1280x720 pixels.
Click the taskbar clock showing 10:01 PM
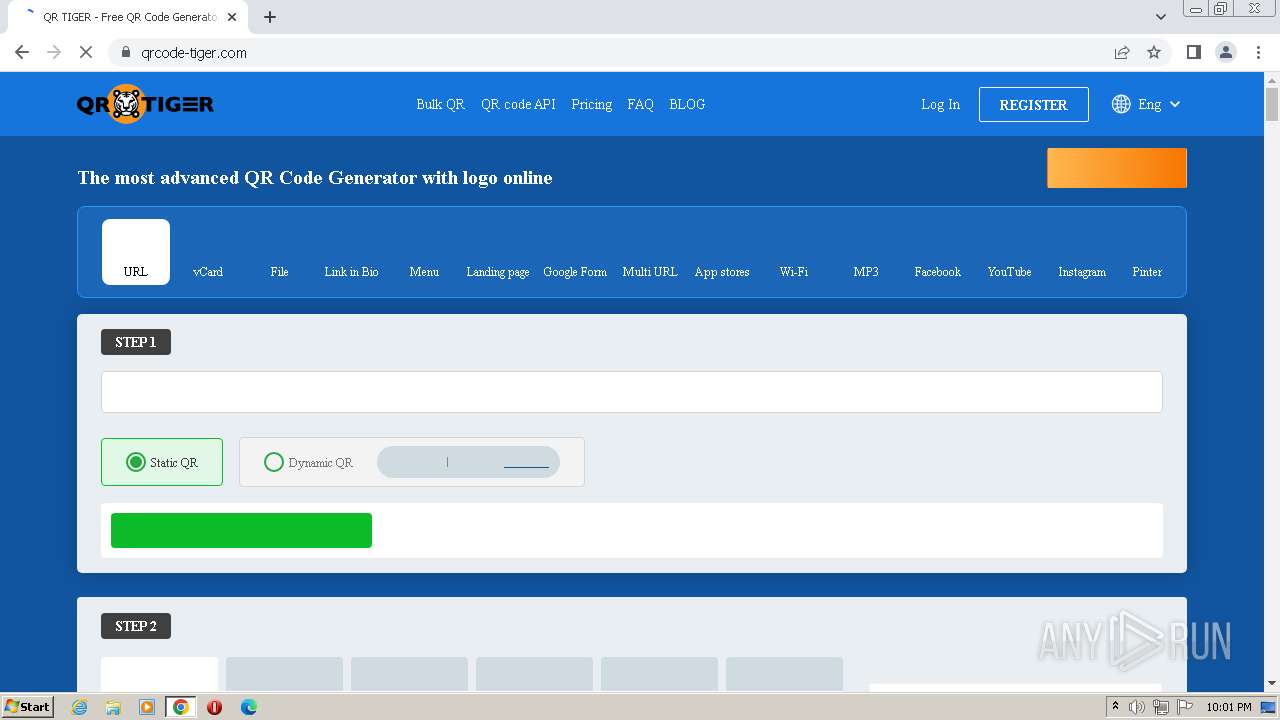[x=1229, y=707]
